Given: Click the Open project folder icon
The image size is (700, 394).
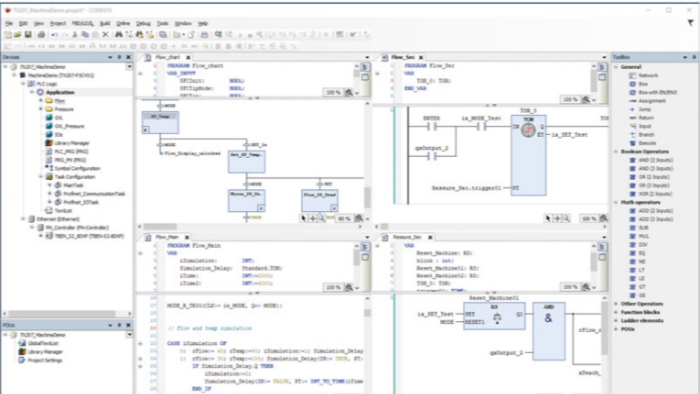Looking at the screenshot, I should tap(17, 34).
